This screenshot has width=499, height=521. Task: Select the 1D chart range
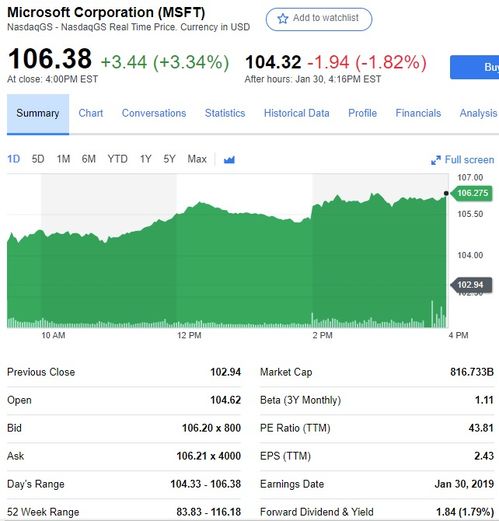click(14, 159)
